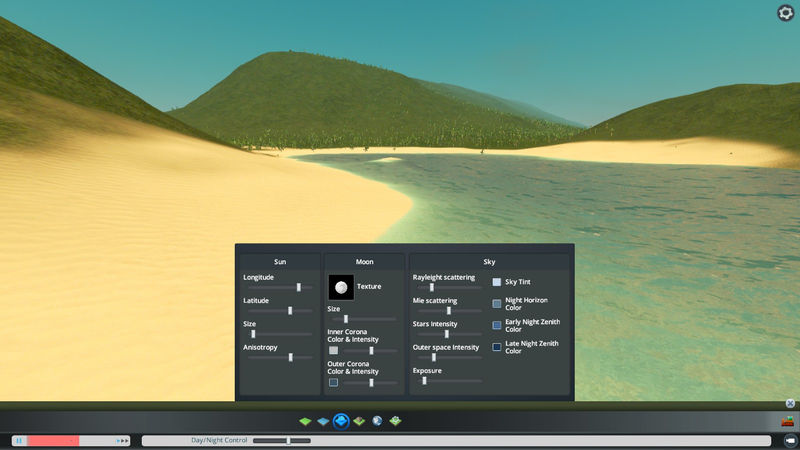Viewport: 800px width, 450px height.
Task: Click the Sun Longitude slider handle
Action: pos(298,287)
